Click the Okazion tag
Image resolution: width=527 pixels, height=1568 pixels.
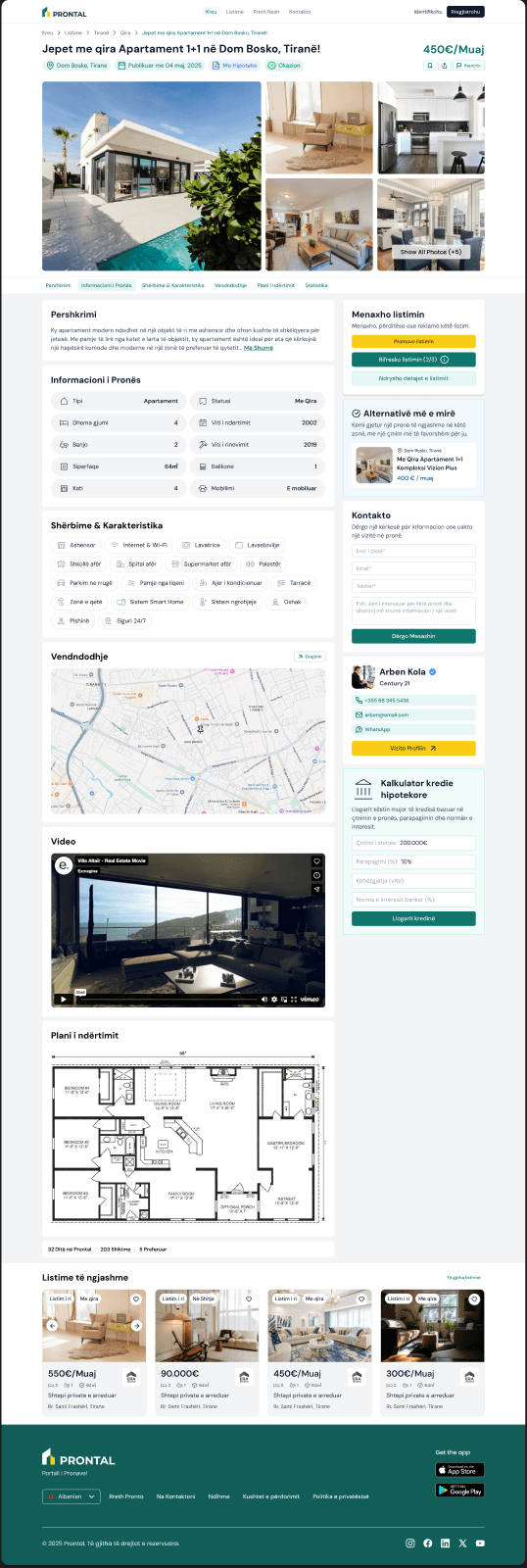pos(284,66)
